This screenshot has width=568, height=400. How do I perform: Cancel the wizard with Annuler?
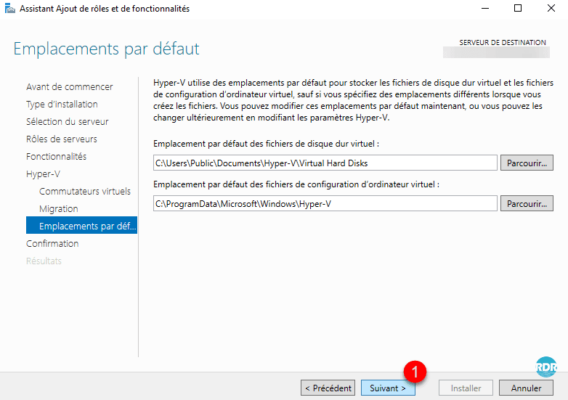[526, 388]
